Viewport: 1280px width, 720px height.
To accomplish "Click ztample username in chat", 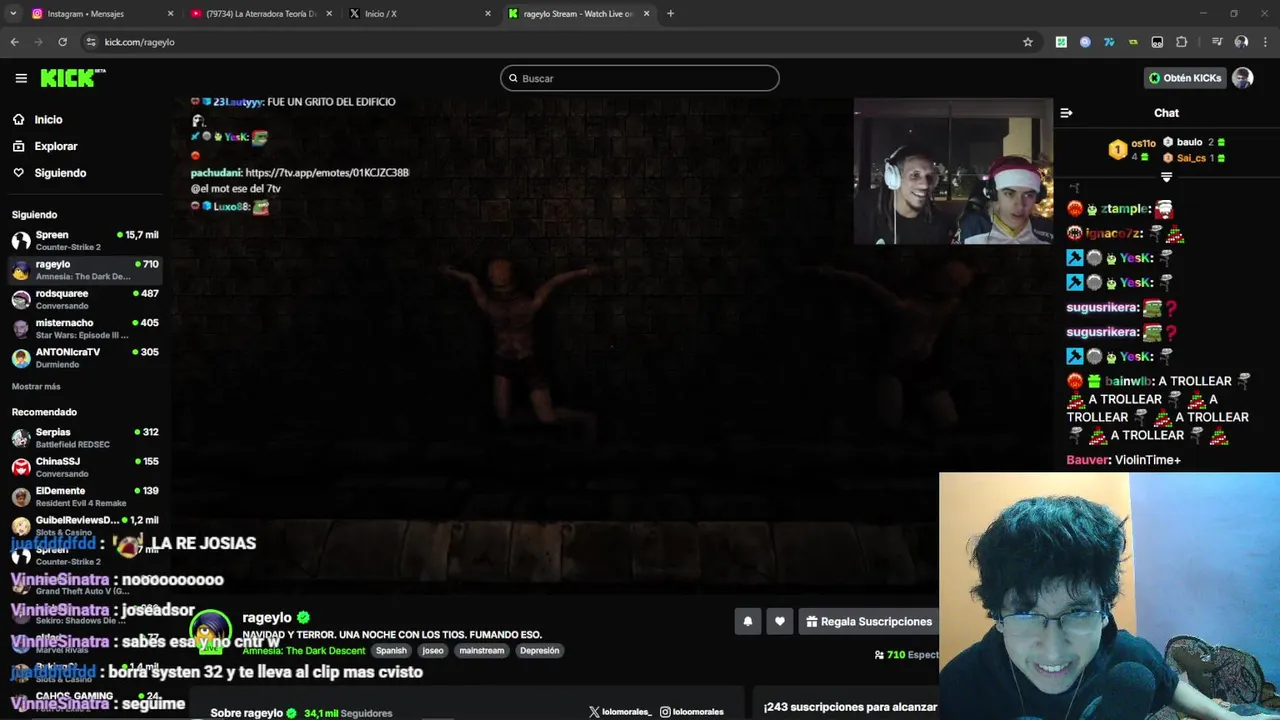I will click(x=1124, y=209).
